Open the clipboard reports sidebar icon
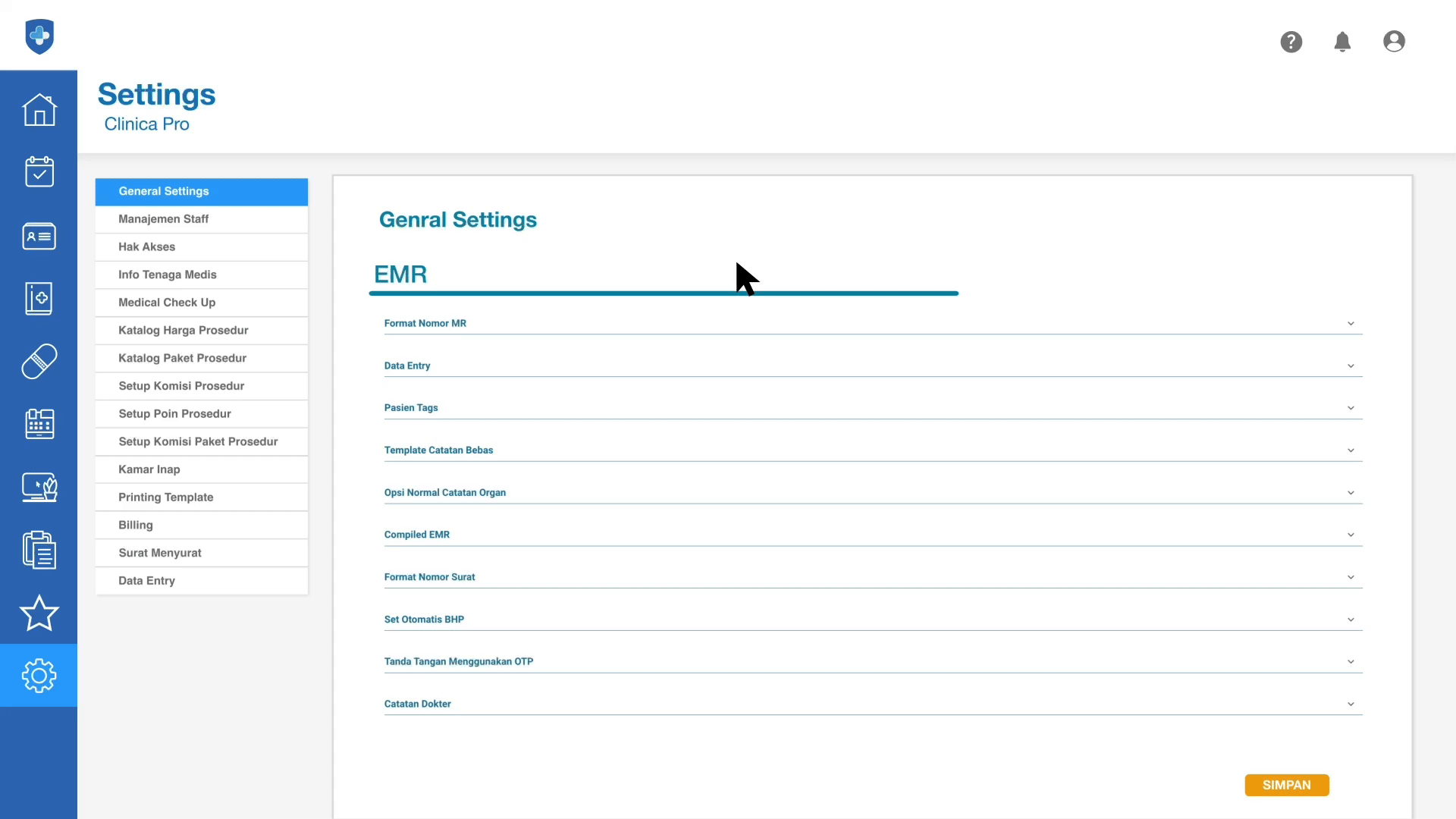The height and width of the screenshot is (819, 1456). click(39, 550)
